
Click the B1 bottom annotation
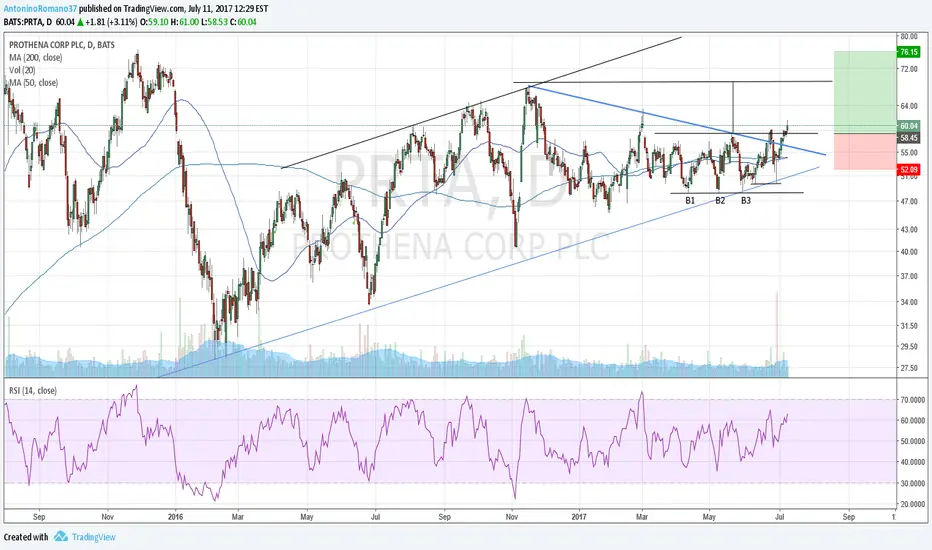(x=690, y=200)
